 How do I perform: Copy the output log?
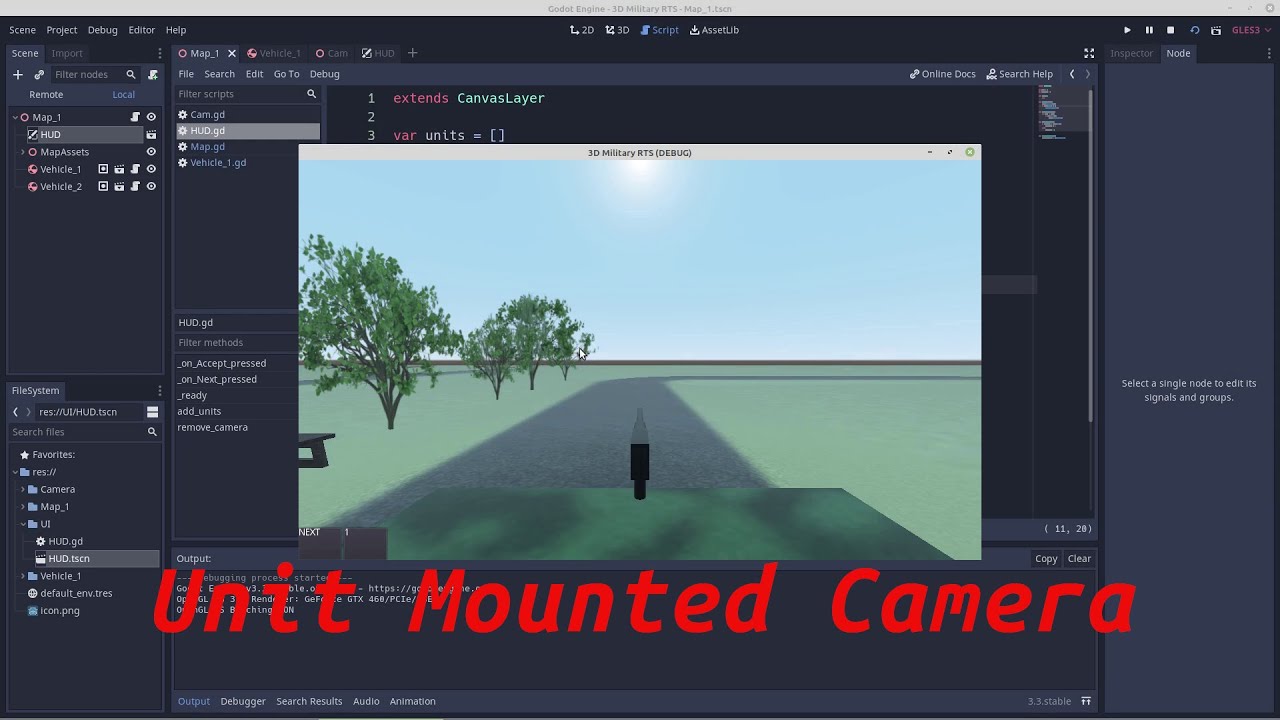click(x=1046, y=558)
